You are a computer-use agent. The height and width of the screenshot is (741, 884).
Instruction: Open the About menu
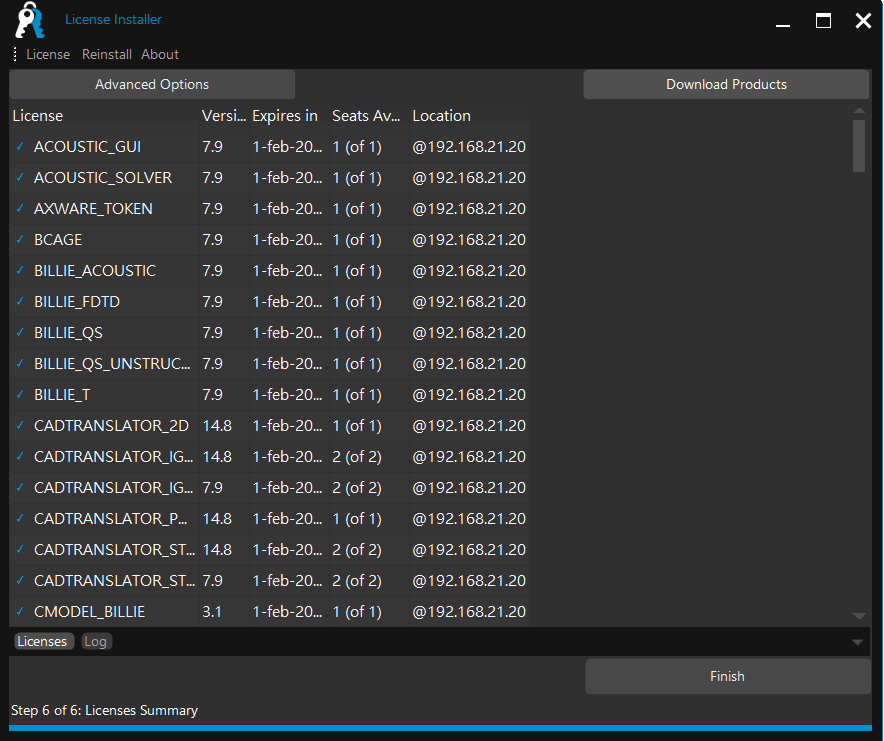[160, 54]
